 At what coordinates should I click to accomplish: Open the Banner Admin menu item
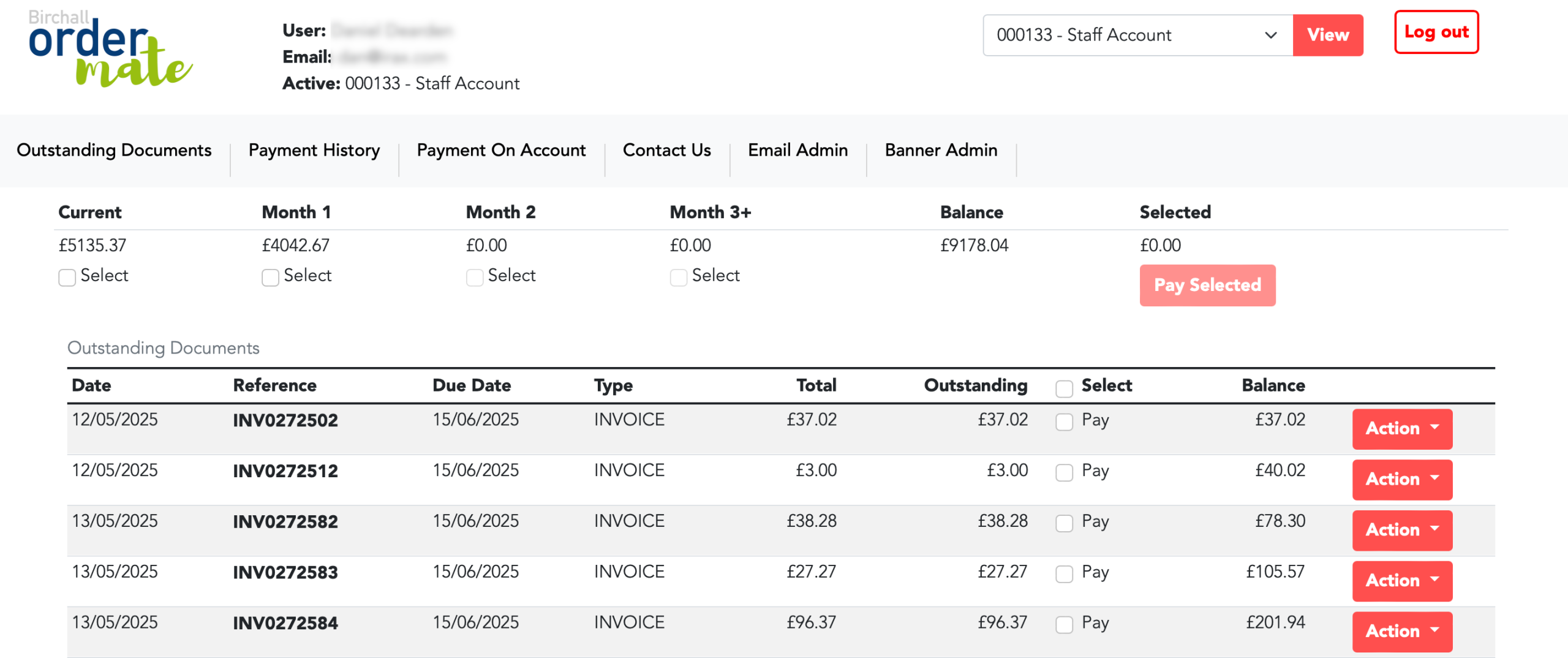click(941, 150)
